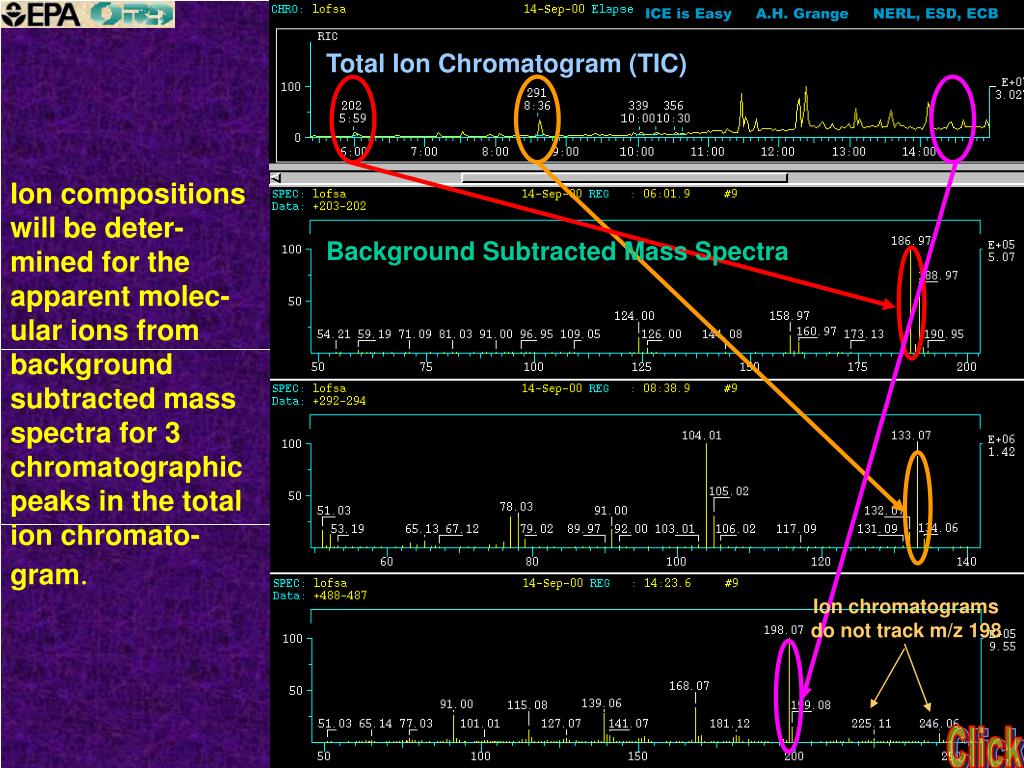Click the '186.97' base peak label
1024x768 pixels.
click(x=910, y=241)
